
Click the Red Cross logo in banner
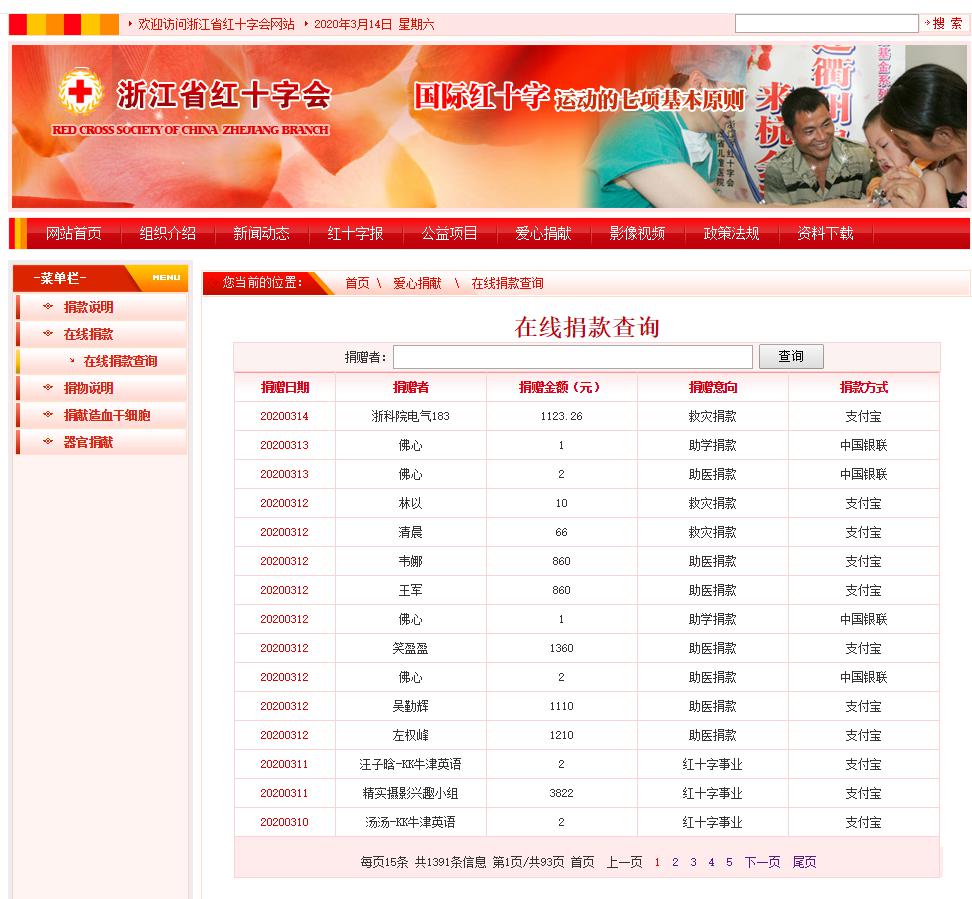(81, 94)
